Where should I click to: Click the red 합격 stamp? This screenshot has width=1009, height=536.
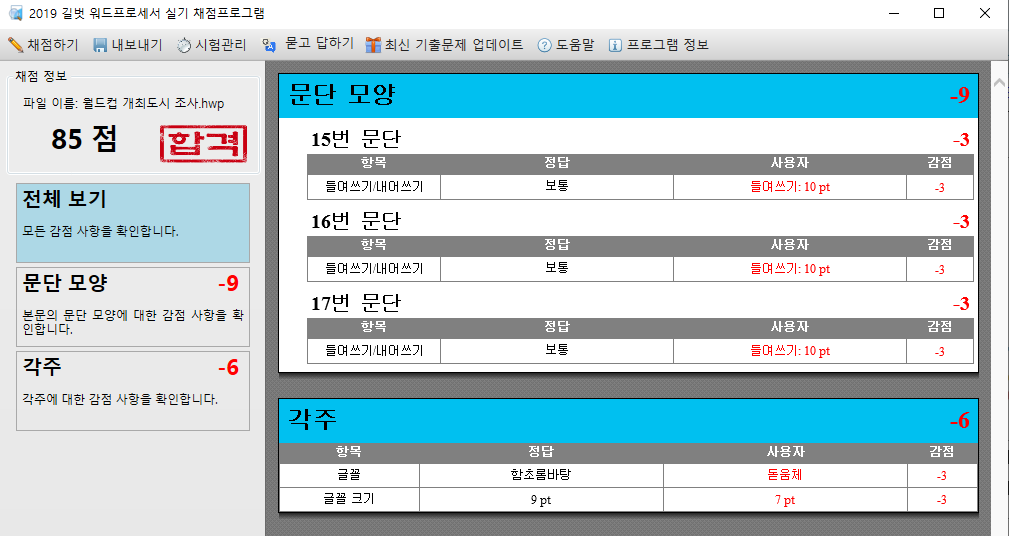tap(203, 143)
